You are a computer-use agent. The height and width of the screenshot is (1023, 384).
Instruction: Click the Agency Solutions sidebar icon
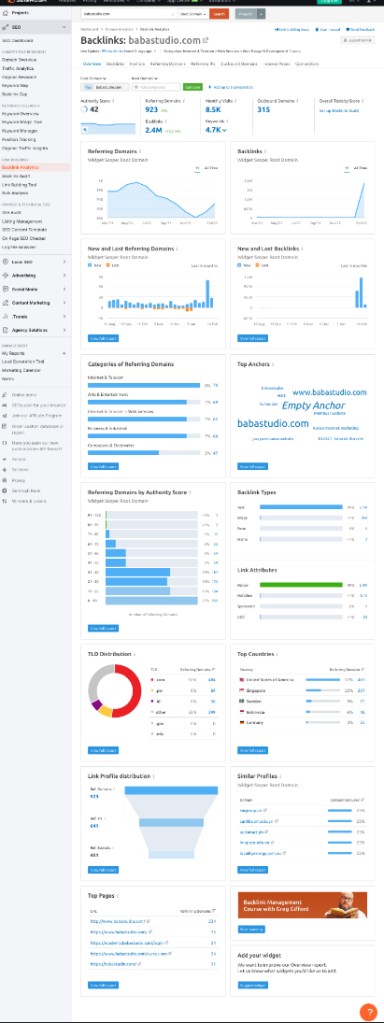pyautogui.click(x=5, y=330)
